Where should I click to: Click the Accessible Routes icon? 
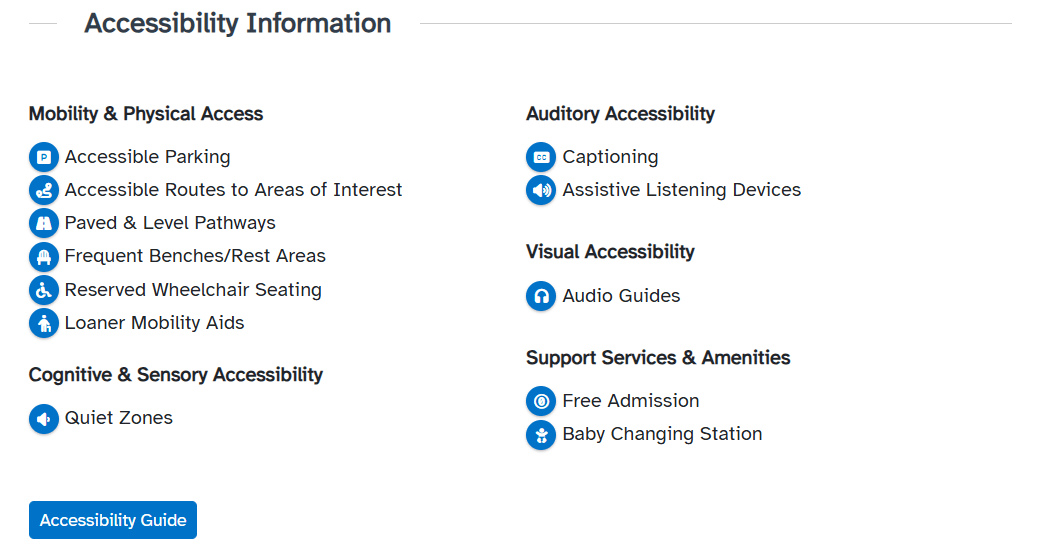click(x=44, y=191)
